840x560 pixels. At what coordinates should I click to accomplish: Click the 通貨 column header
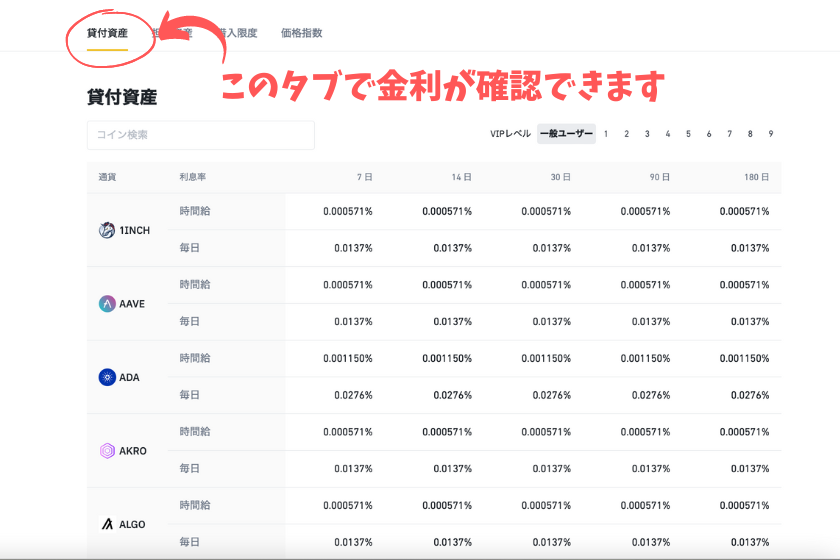point(107,177)
